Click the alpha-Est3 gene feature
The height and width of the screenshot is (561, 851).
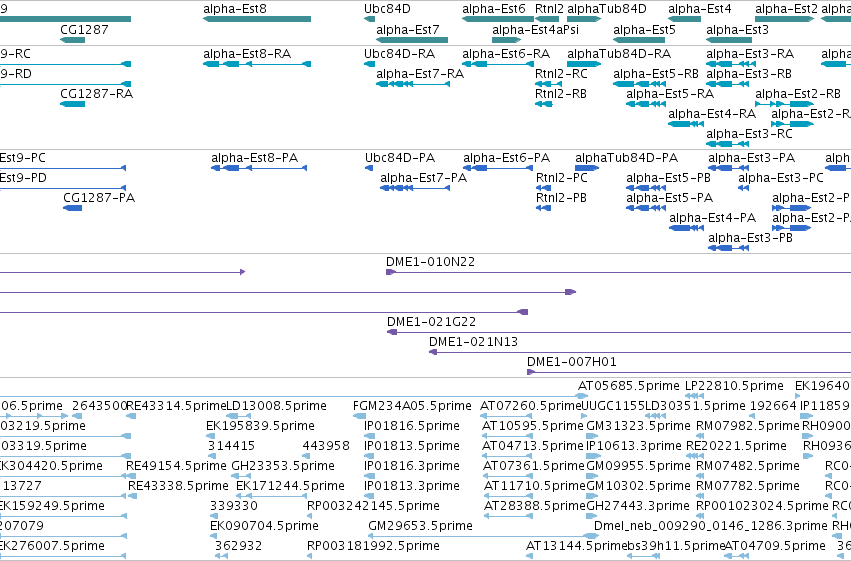(729, 40)
